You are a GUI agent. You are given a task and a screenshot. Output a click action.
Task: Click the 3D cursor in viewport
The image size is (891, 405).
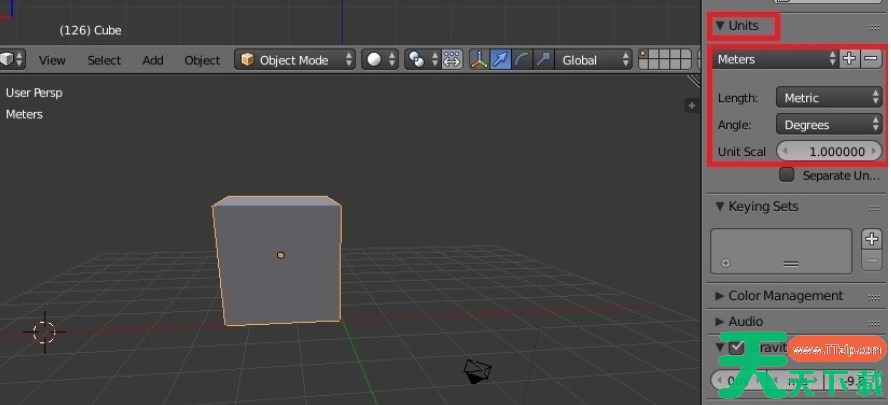click(44, 332)
